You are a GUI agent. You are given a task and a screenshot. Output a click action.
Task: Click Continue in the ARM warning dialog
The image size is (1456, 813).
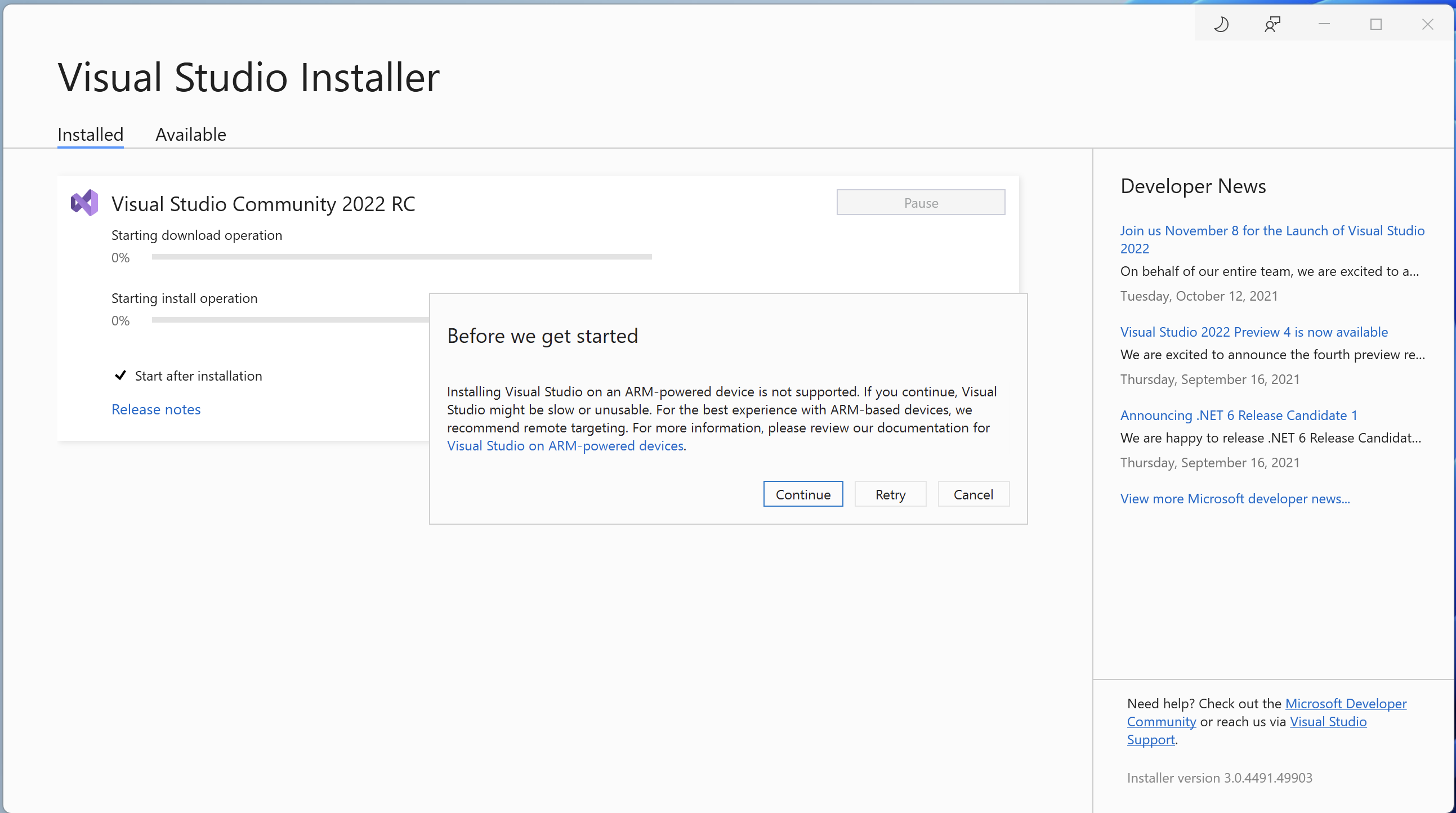click(803, 494)
